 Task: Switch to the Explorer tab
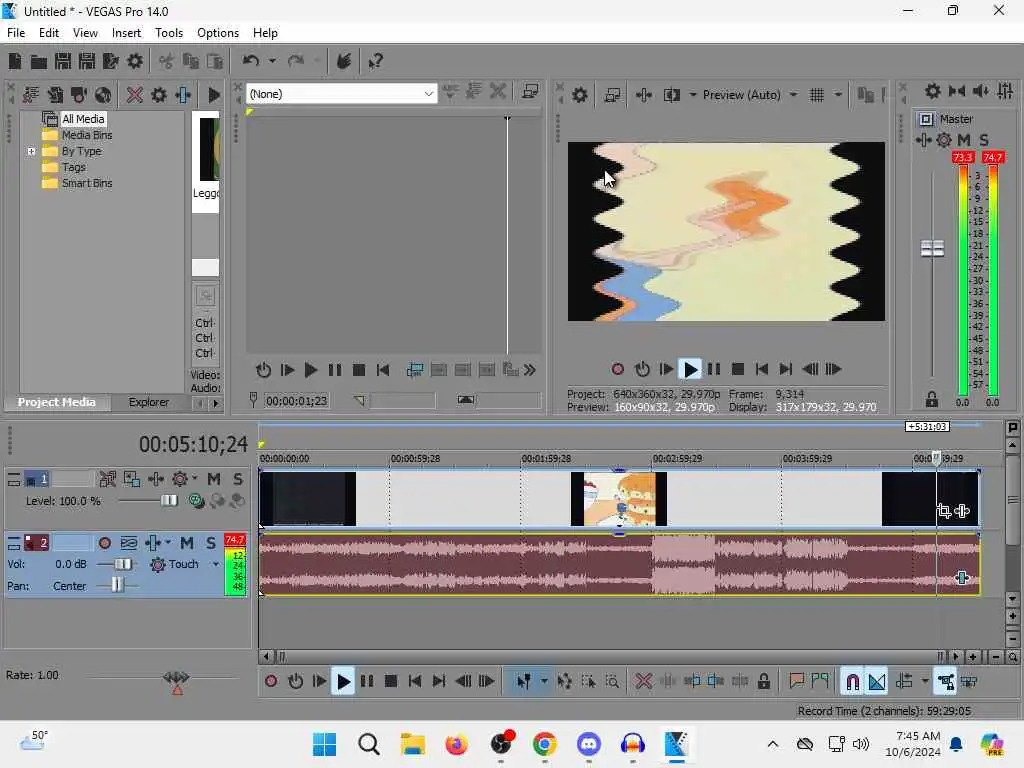(148, 402)
